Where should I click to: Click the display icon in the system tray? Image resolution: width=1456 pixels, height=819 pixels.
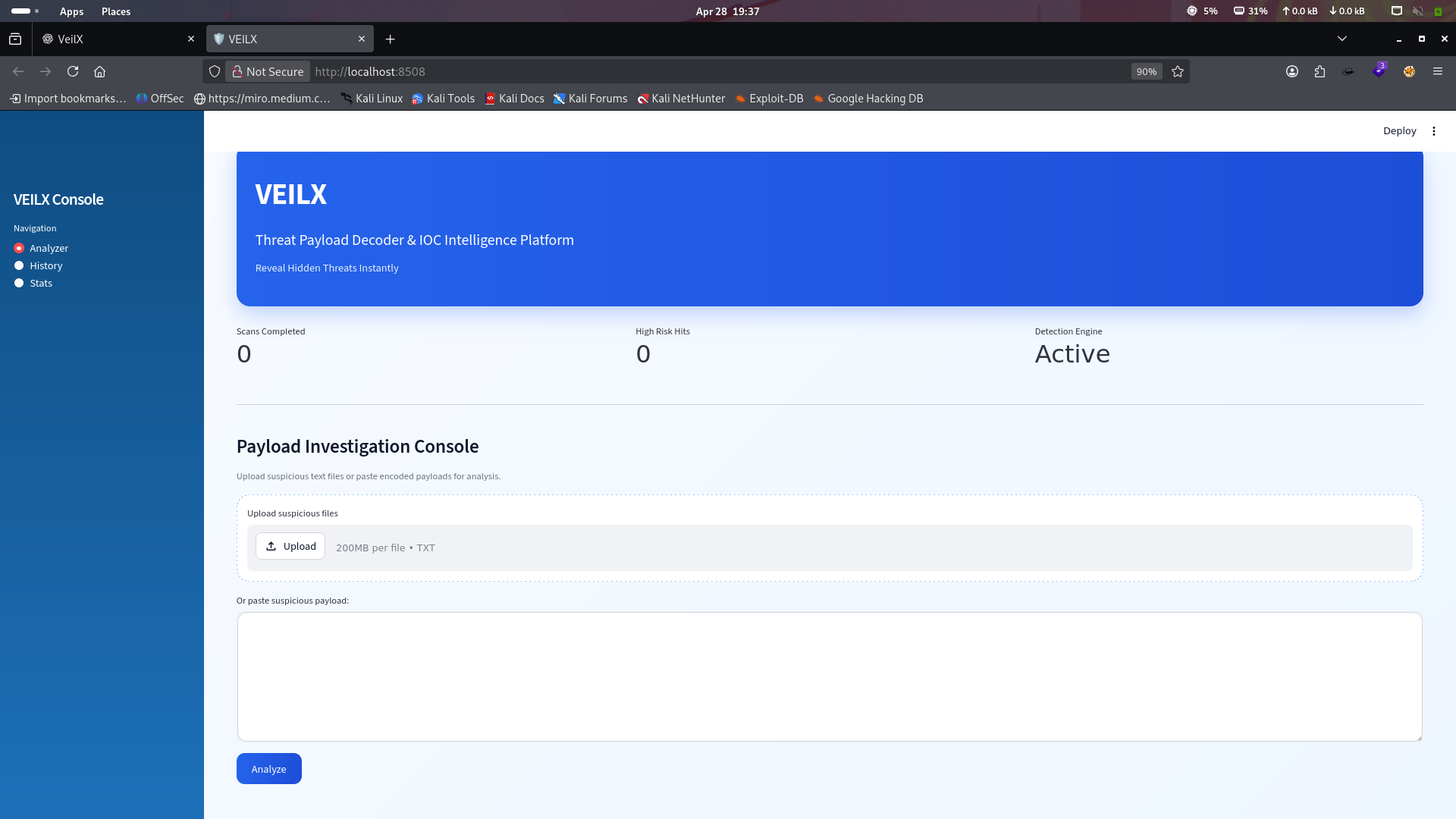click(1397, 11)
